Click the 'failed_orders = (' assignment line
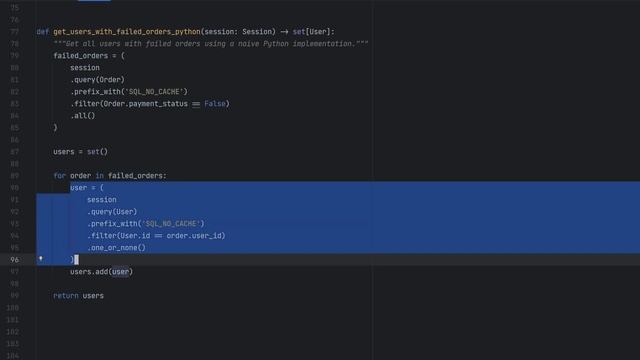The image size is (640, 360). pos(89,56)
